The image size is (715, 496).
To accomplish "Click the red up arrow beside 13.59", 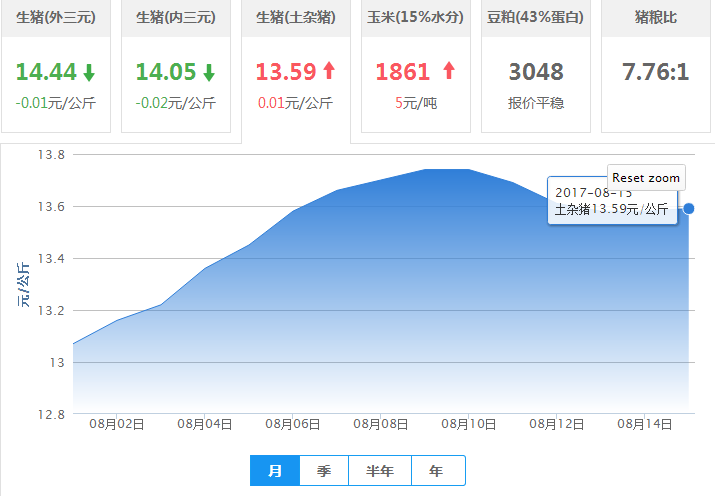I will [x=329, y=71].
